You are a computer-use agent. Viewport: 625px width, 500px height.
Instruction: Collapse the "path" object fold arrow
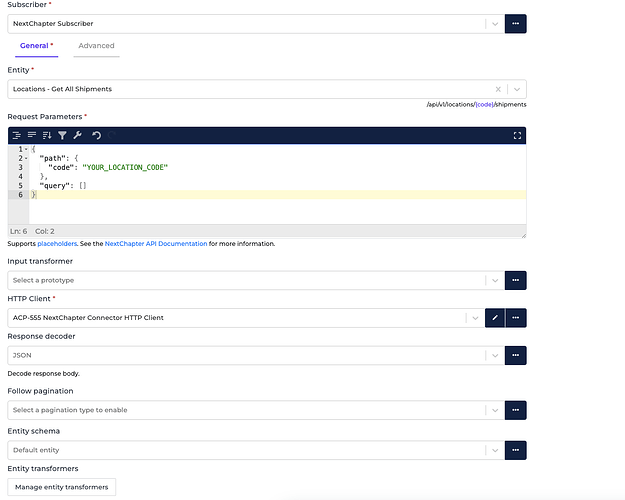click(26, 158)
